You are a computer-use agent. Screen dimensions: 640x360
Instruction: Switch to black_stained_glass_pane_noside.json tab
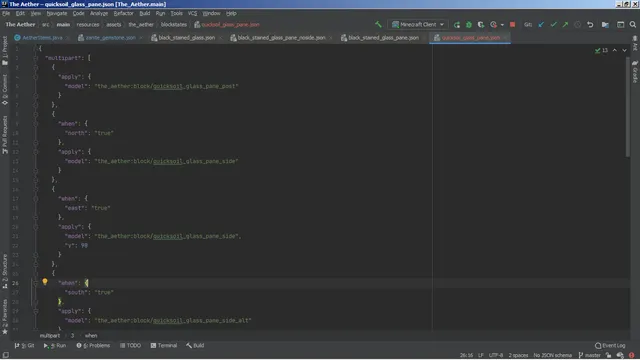pos(281,38)
